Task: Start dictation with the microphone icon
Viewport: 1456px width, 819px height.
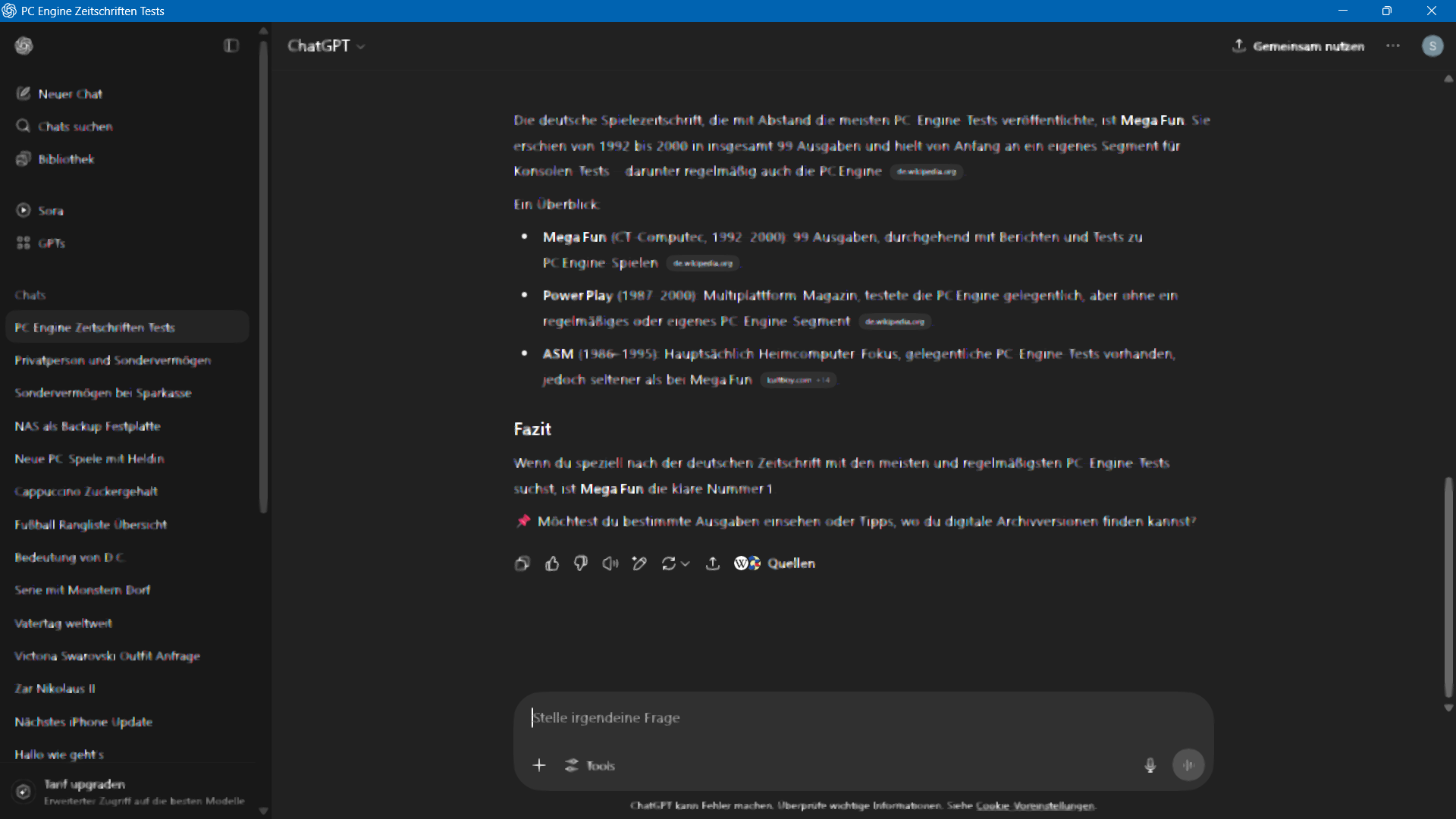Action: click(x=1150, y=765)
